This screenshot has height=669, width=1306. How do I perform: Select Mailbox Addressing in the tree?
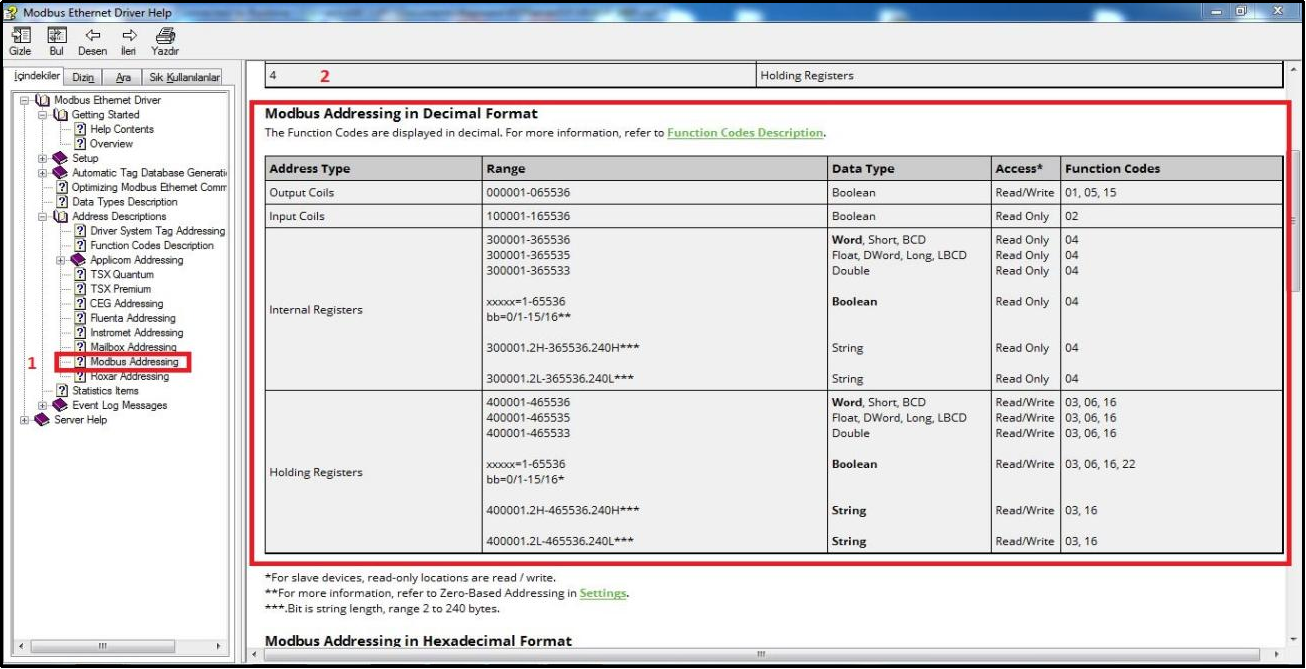click(133, 347)
